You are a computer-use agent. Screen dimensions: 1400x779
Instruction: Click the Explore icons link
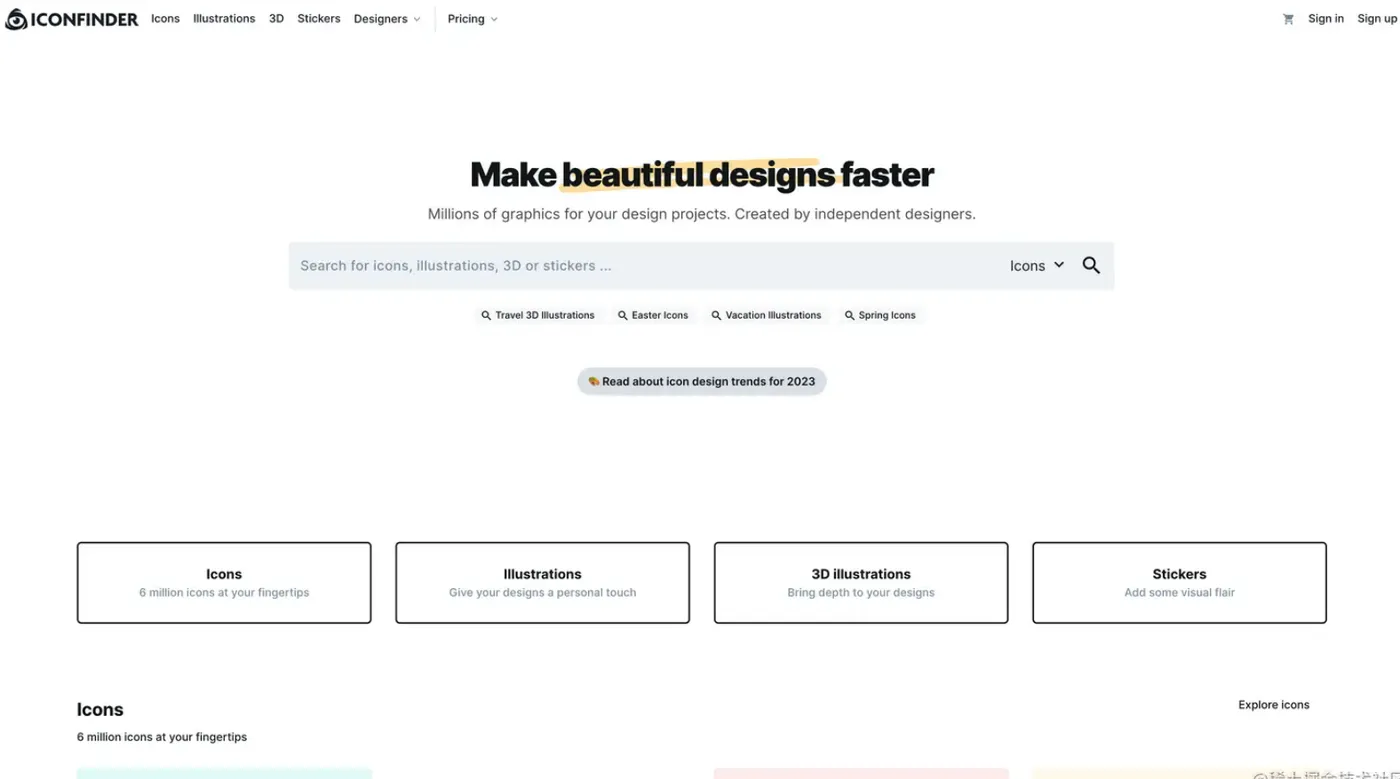(x=1274, y=705)
